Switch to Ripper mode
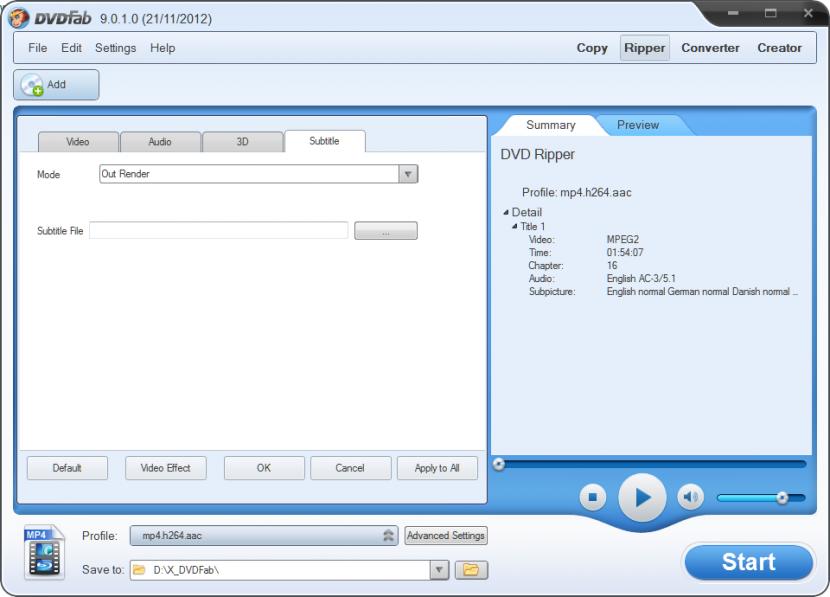Screen dimensions: 830x597 click(645, 48)
